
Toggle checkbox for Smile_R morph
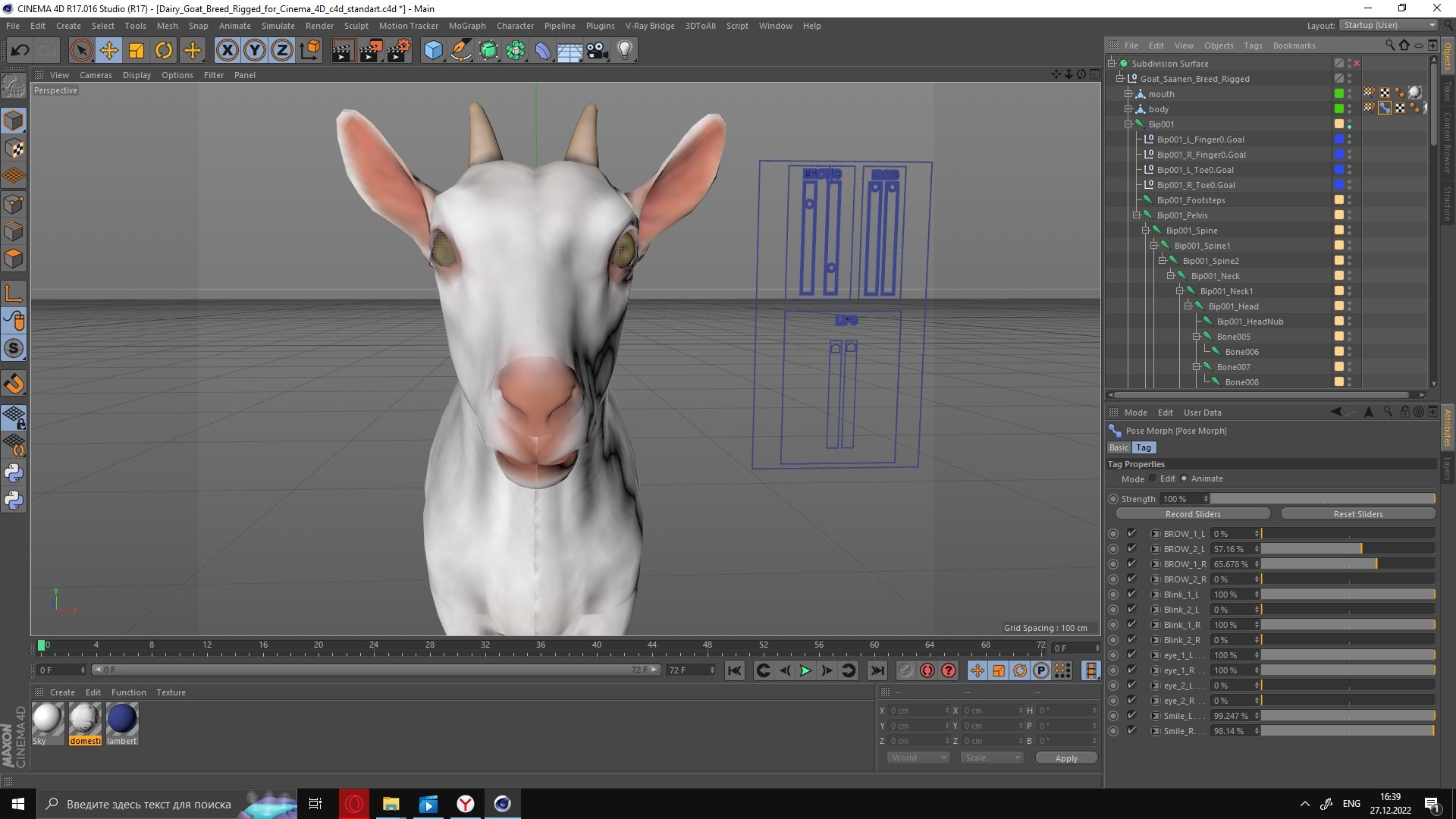[1131, 730]
